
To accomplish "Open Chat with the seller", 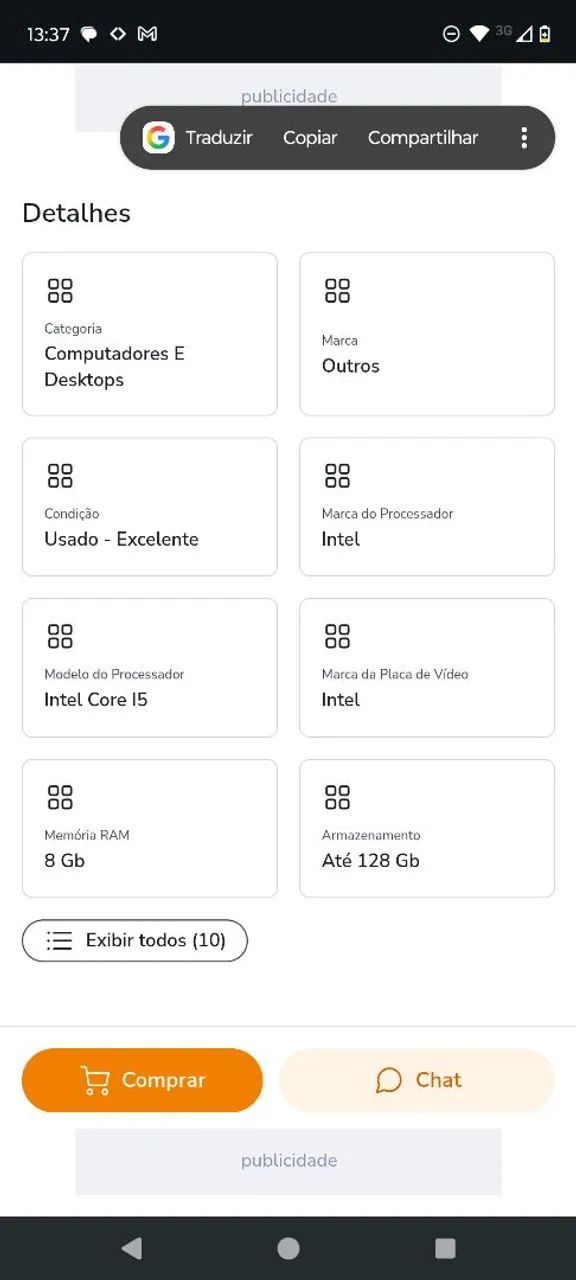I will [x=416, y=1080].
